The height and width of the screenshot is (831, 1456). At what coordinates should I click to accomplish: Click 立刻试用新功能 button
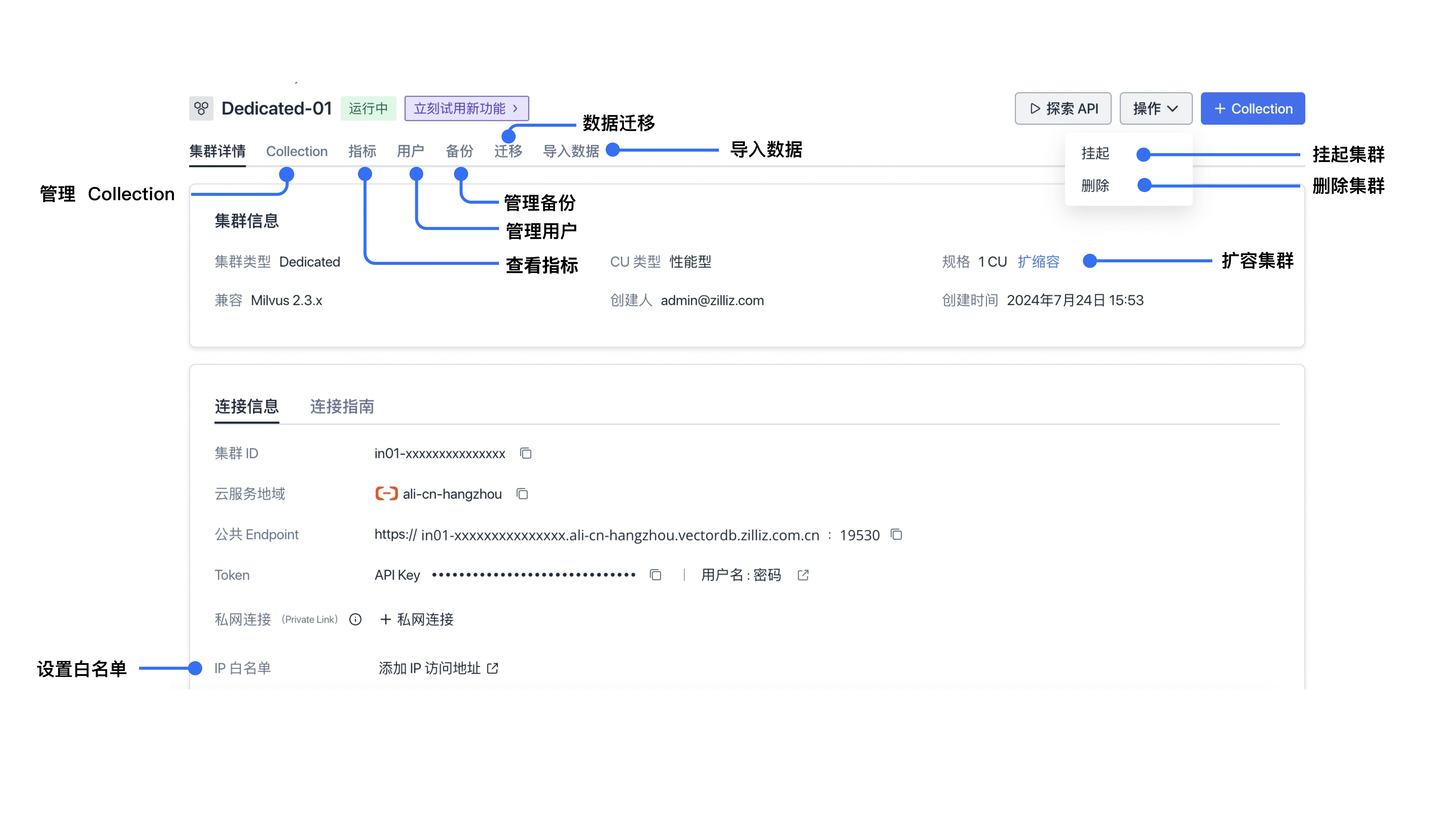467,108
